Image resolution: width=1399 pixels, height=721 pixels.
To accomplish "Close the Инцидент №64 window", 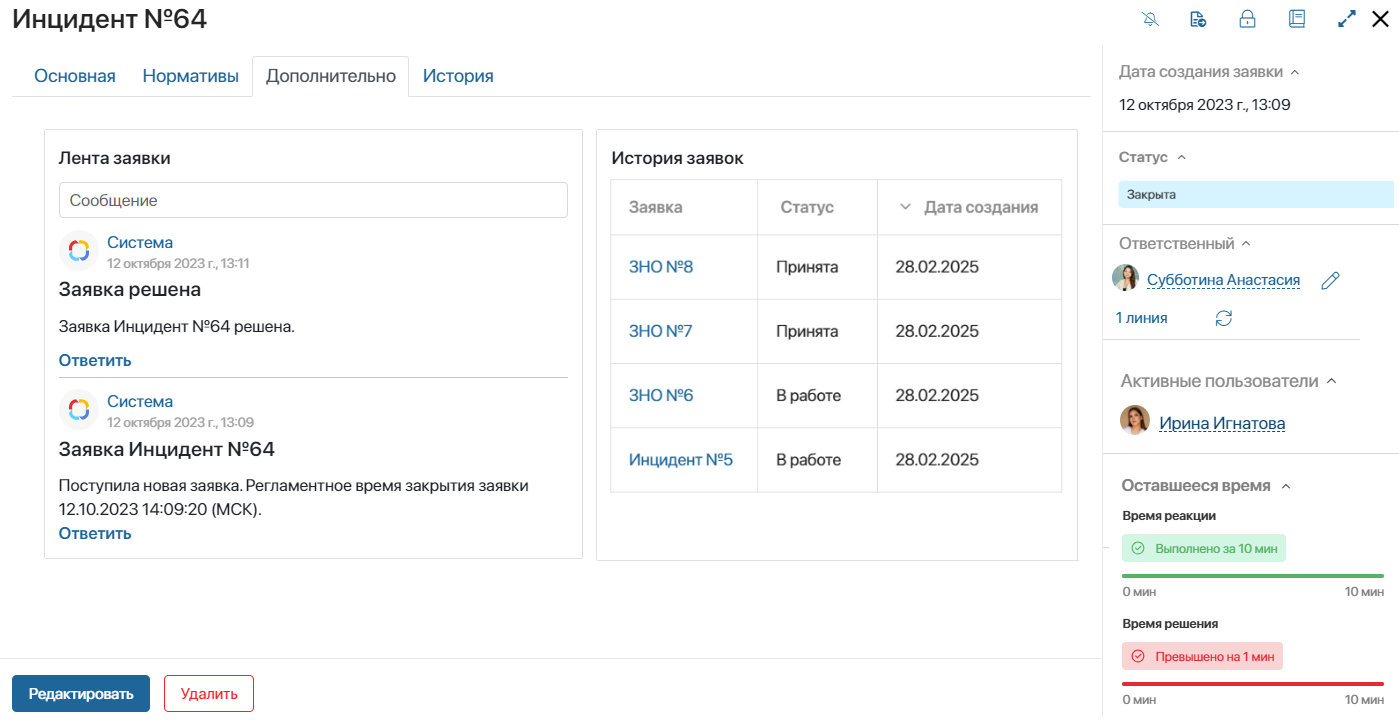I will pos(1380,19).
